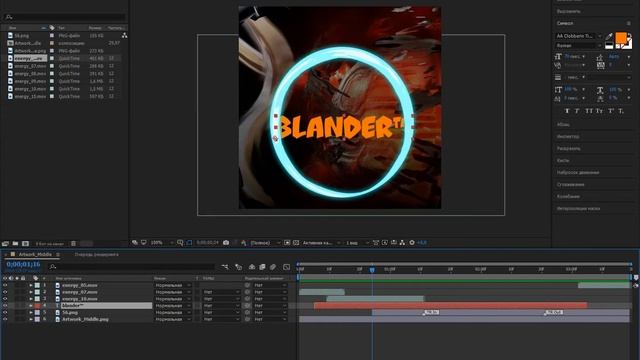Expand the Интерполяция маски panel
The image size is (640, 360).
(x=578, y=209)
